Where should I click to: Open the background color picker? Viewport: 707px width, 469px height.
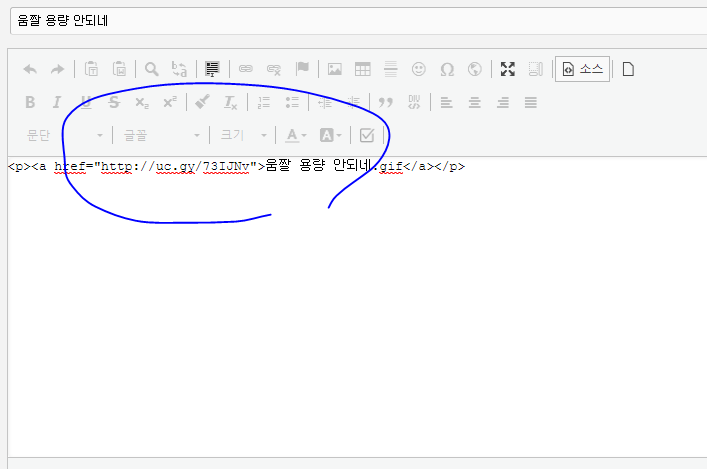[330, 135]
